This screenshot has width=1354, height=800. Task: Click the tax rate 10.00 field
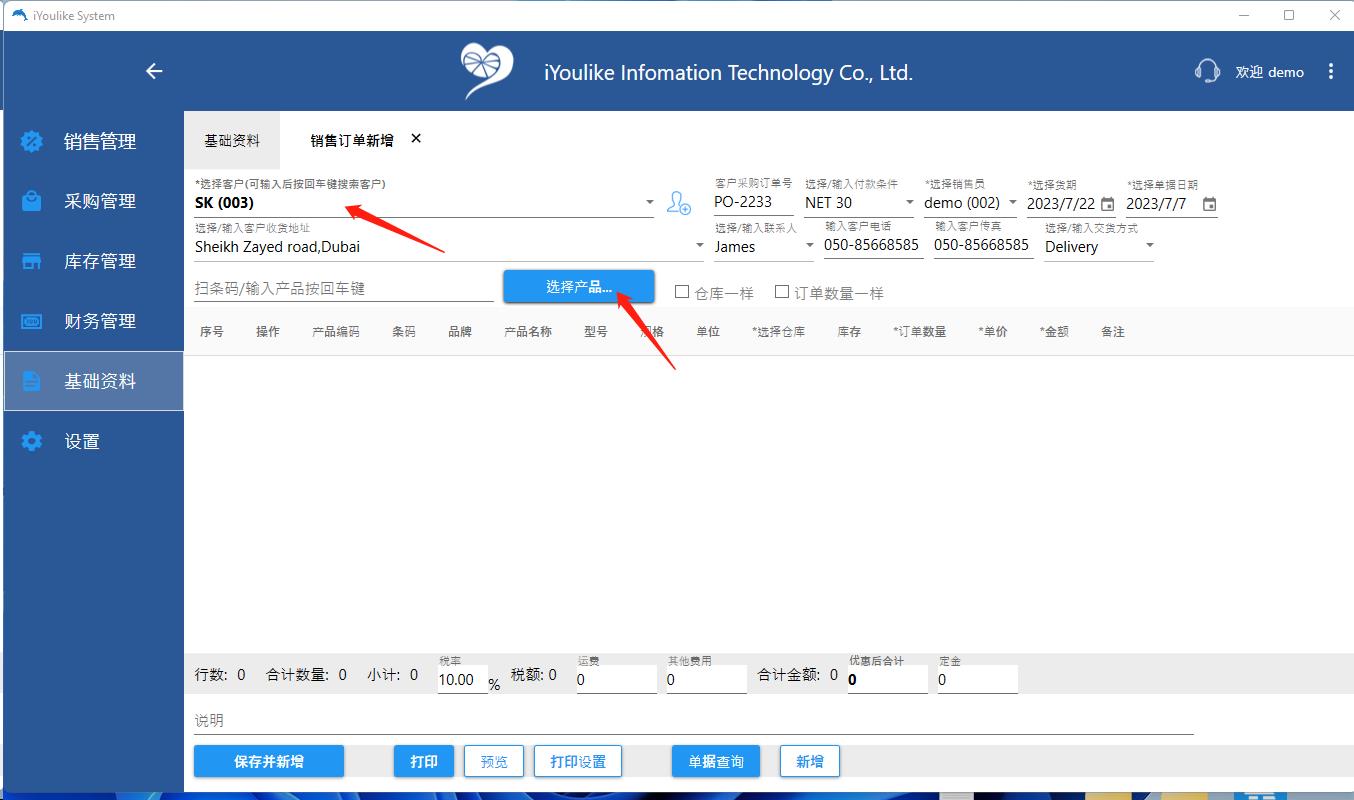[x=462, y=680]
